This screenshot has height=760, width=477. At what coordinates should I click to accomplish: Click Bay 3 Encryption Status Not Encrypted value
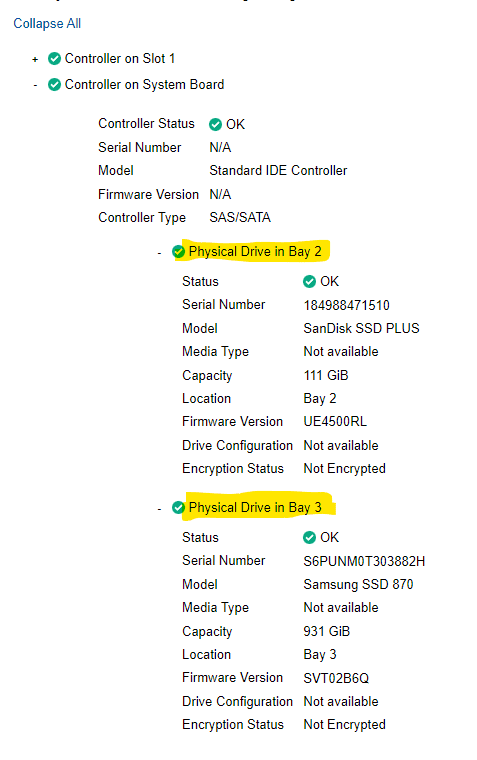click(345, 725)
